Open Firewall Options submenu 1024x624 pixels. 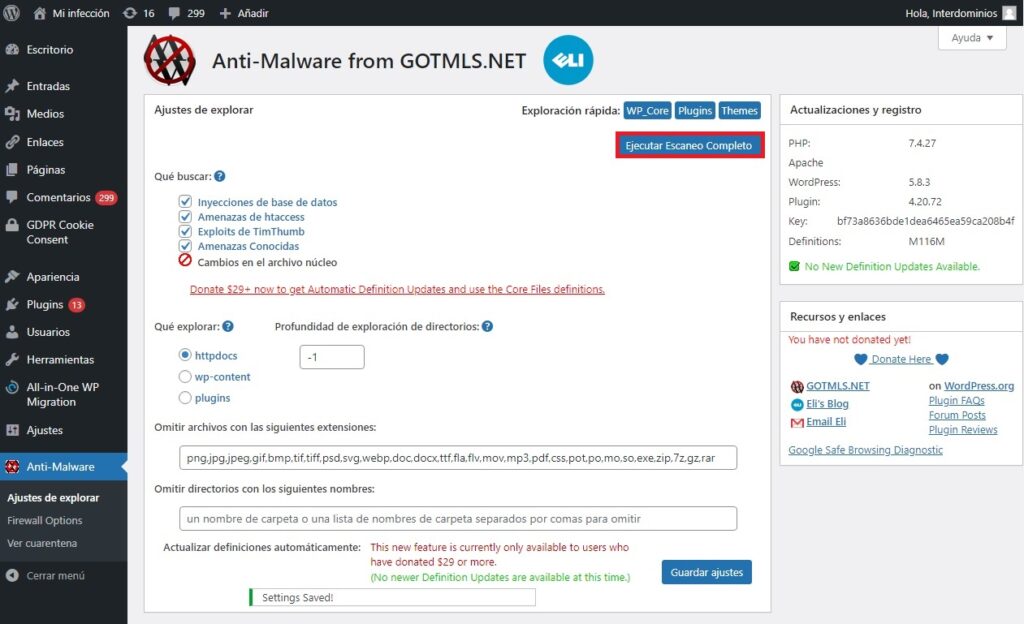(45, 520)
